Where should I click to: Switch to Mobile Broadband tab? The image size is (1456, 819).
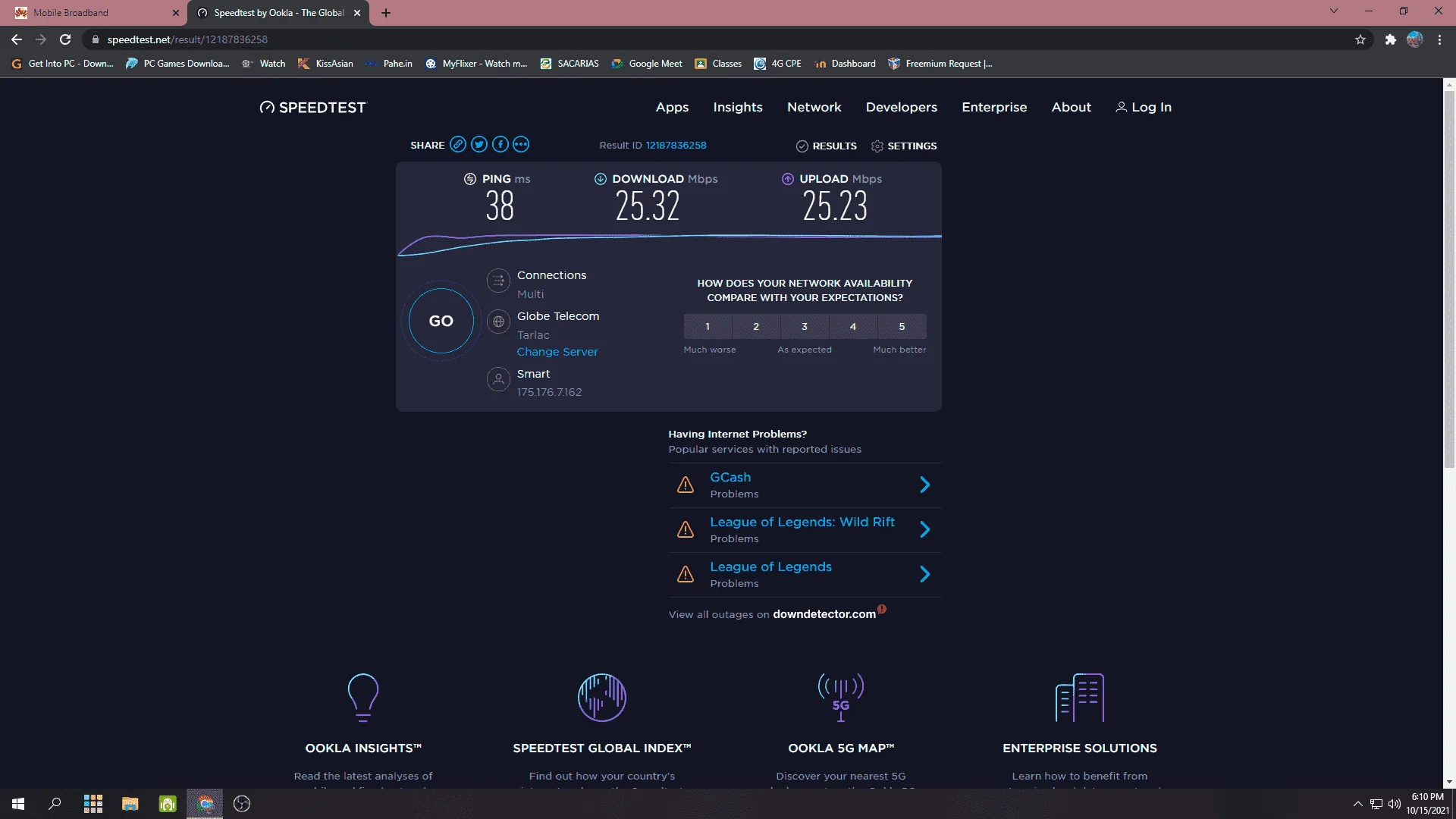coord(93,13)
